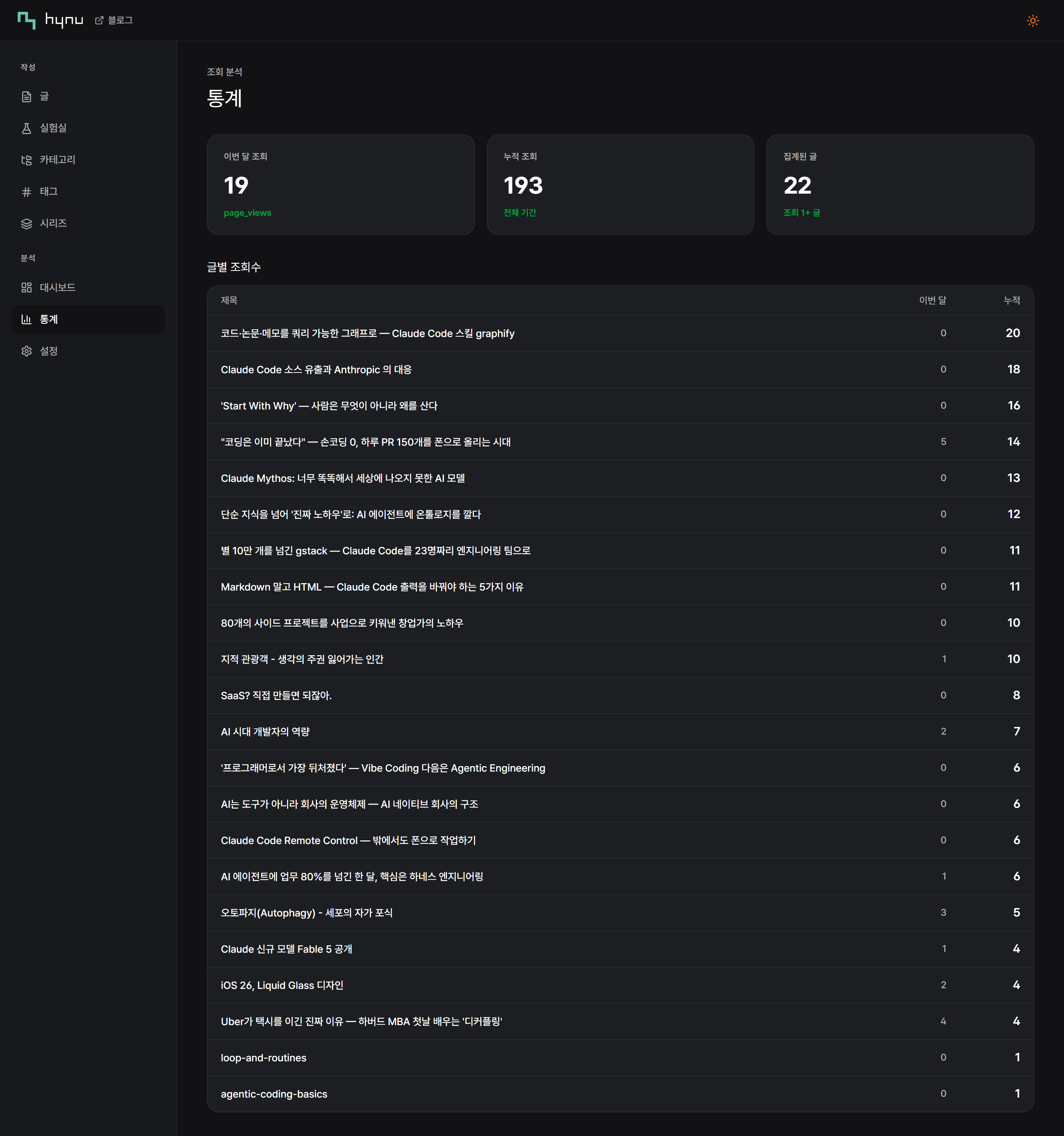This screenshot has width=1064, height=1136.
Task: Select 'Claude 신규 모델 Fable 5 공개'
Action: [287, 949]
